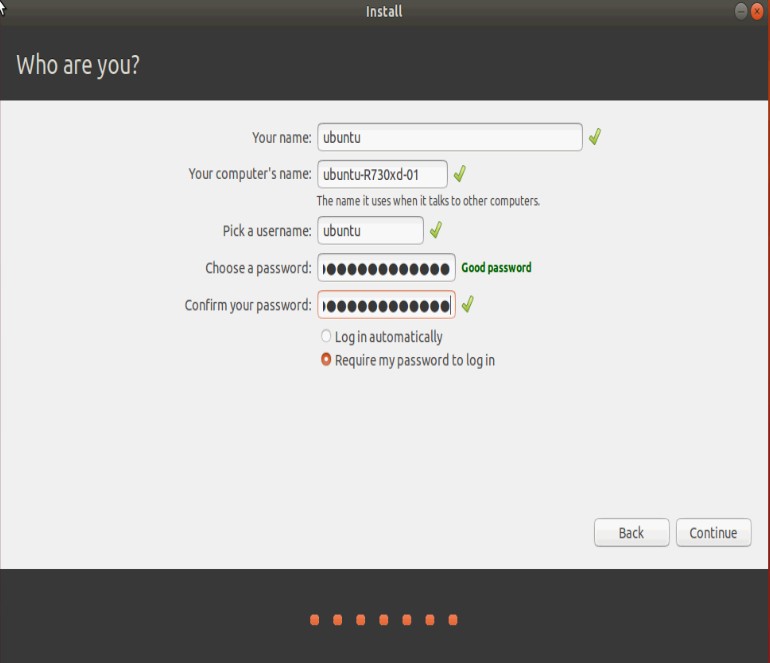Click the Choose a password field

[x=386, y=268]
